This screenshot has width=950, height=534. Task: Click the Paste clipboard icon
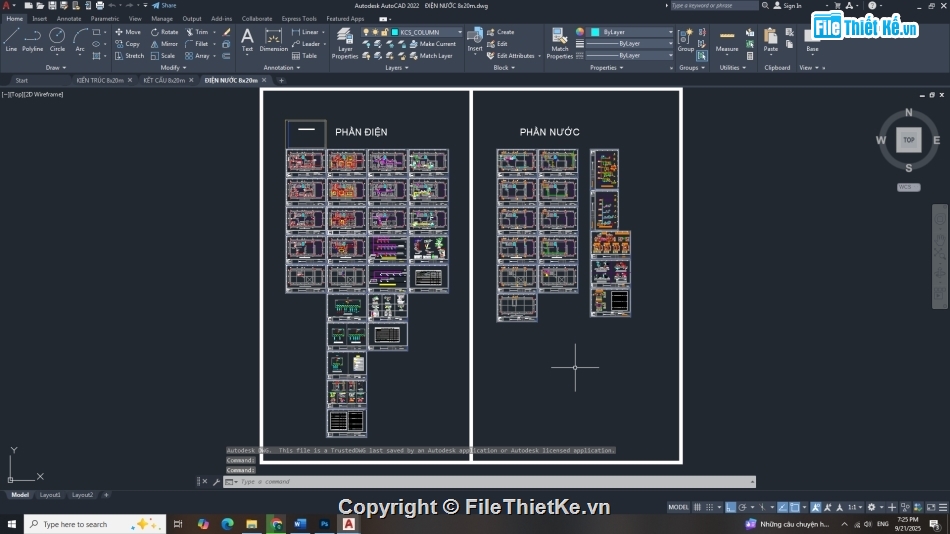pos(770,40)
